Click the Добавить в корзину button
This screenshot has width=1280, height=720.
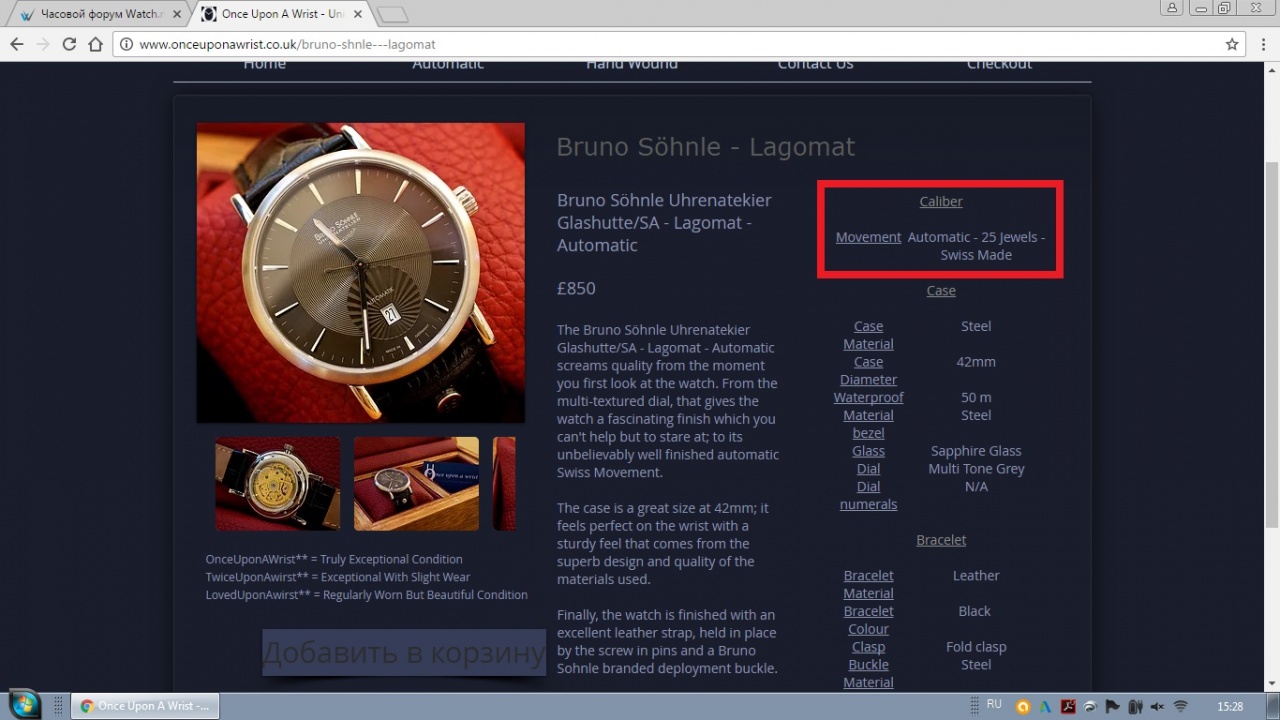point(403,653)
